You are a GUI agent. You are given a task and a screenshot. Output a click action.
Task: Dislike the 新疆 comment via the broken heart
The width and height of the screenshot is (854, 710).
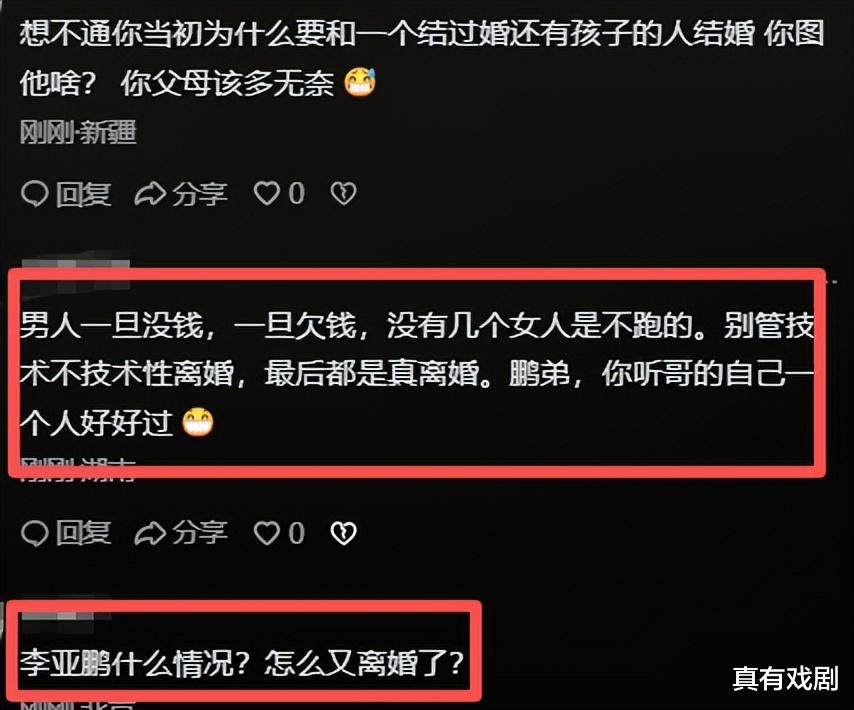click(344, 194)
